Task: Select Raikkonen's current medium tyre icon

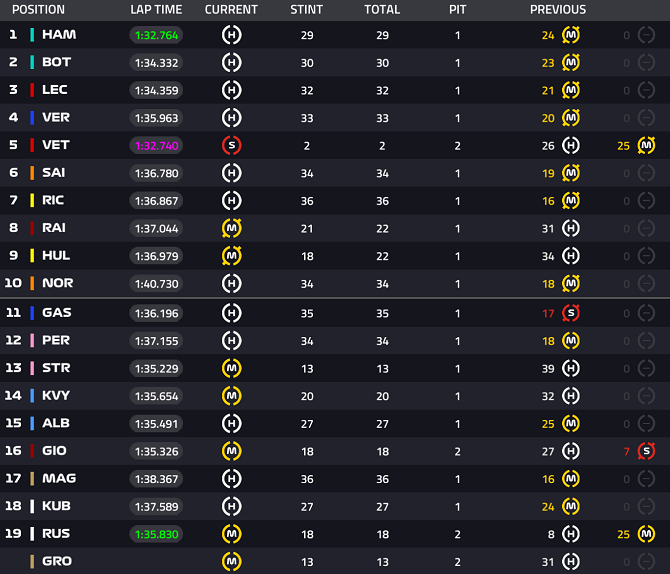Action: [x=231, y=228]
